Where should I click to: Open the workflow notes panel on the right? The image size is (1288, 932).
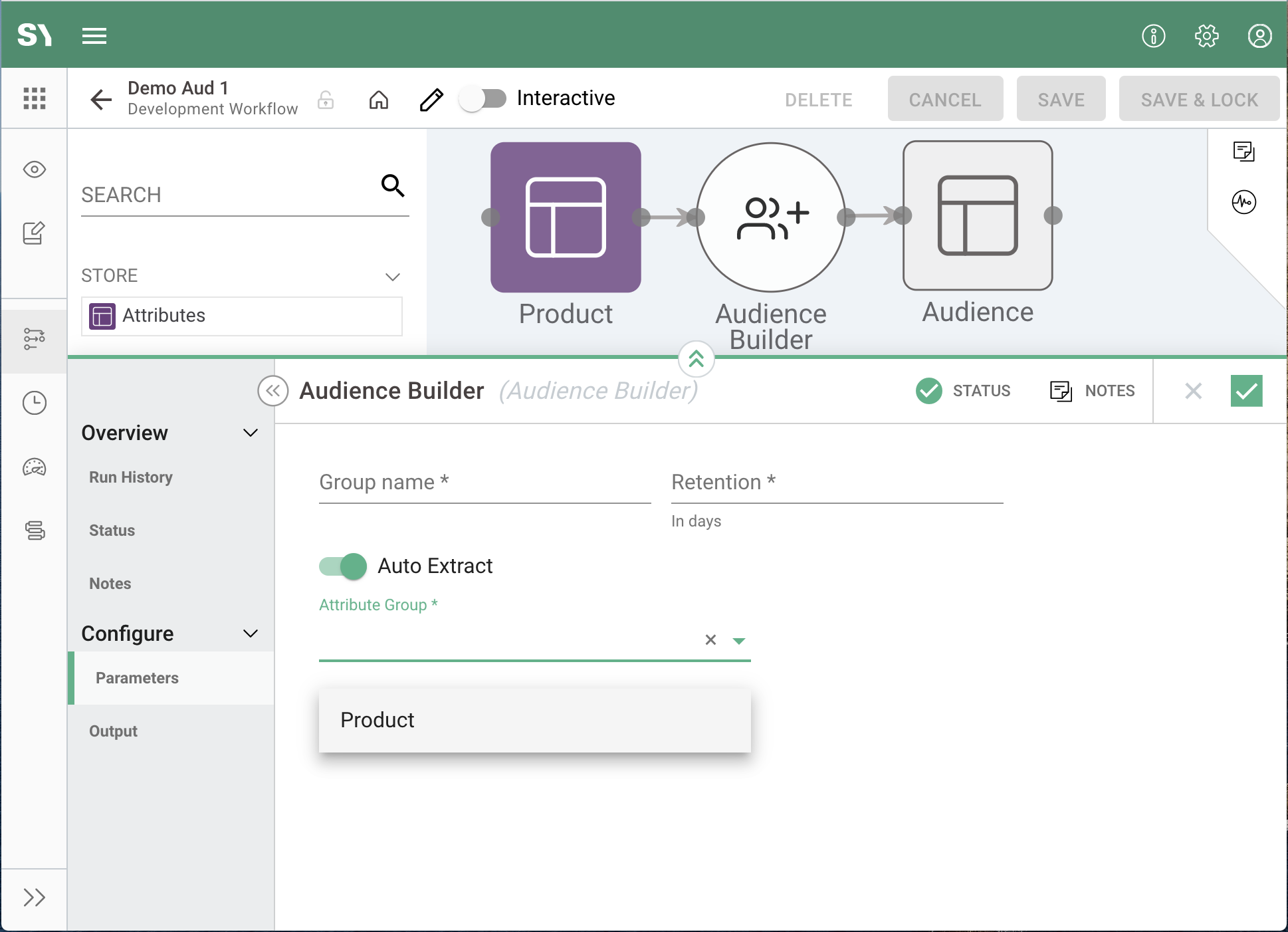click(1244, 152)
